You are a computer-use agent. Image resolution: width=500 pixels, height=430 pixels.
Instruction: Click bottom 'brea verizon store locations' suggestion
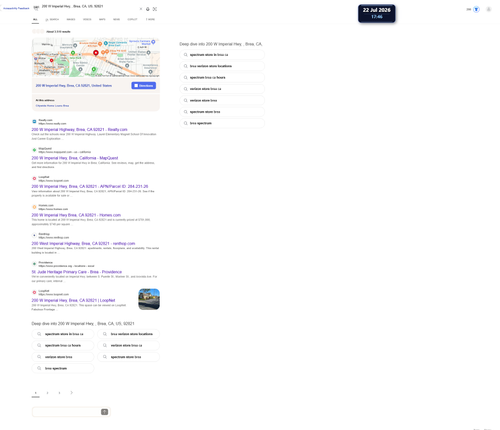tap(129, 334)
